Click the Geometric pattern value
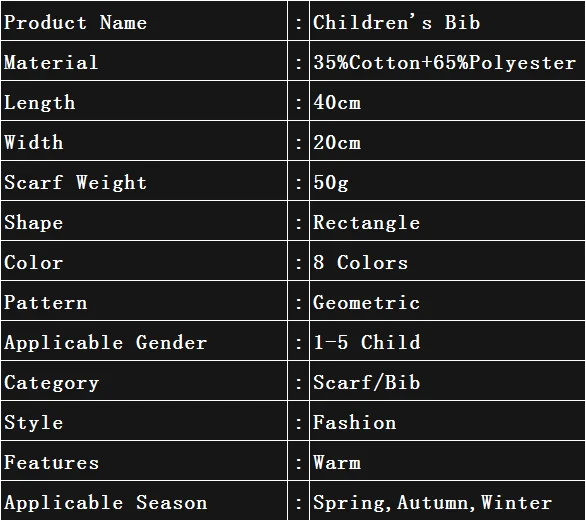The width and height of the screenshot is (586, 522). click(x=366, y=302)
